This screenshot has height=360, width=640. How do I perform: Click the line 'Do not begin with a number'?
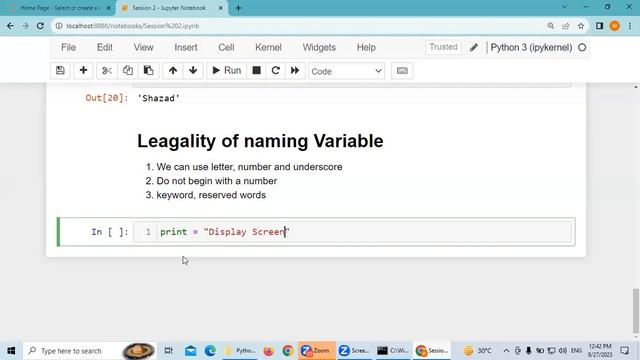click(x=217, y=181)
